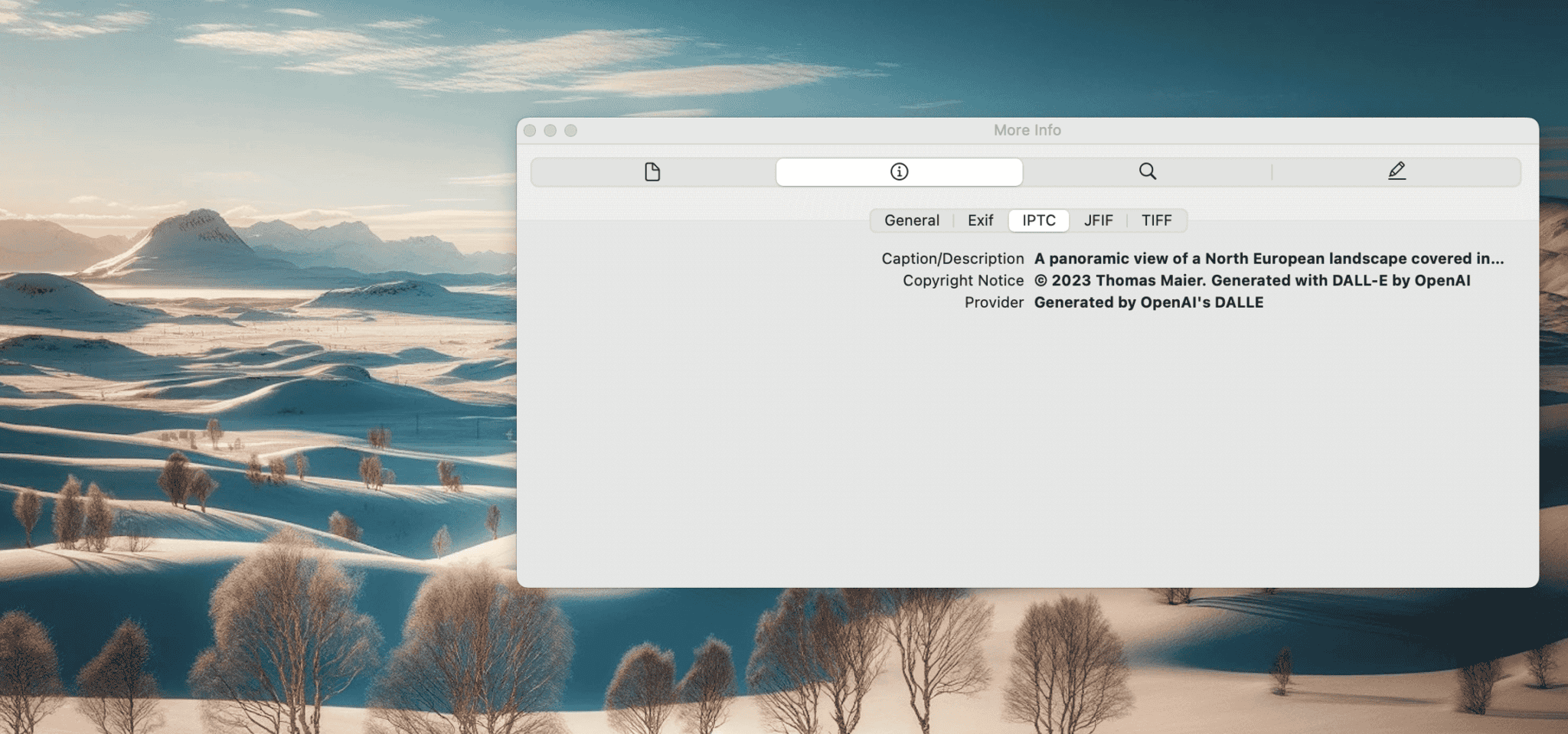This screenshot has height=734, width=1568.
Task: Click the Provider field label
Action: (993, 302)
